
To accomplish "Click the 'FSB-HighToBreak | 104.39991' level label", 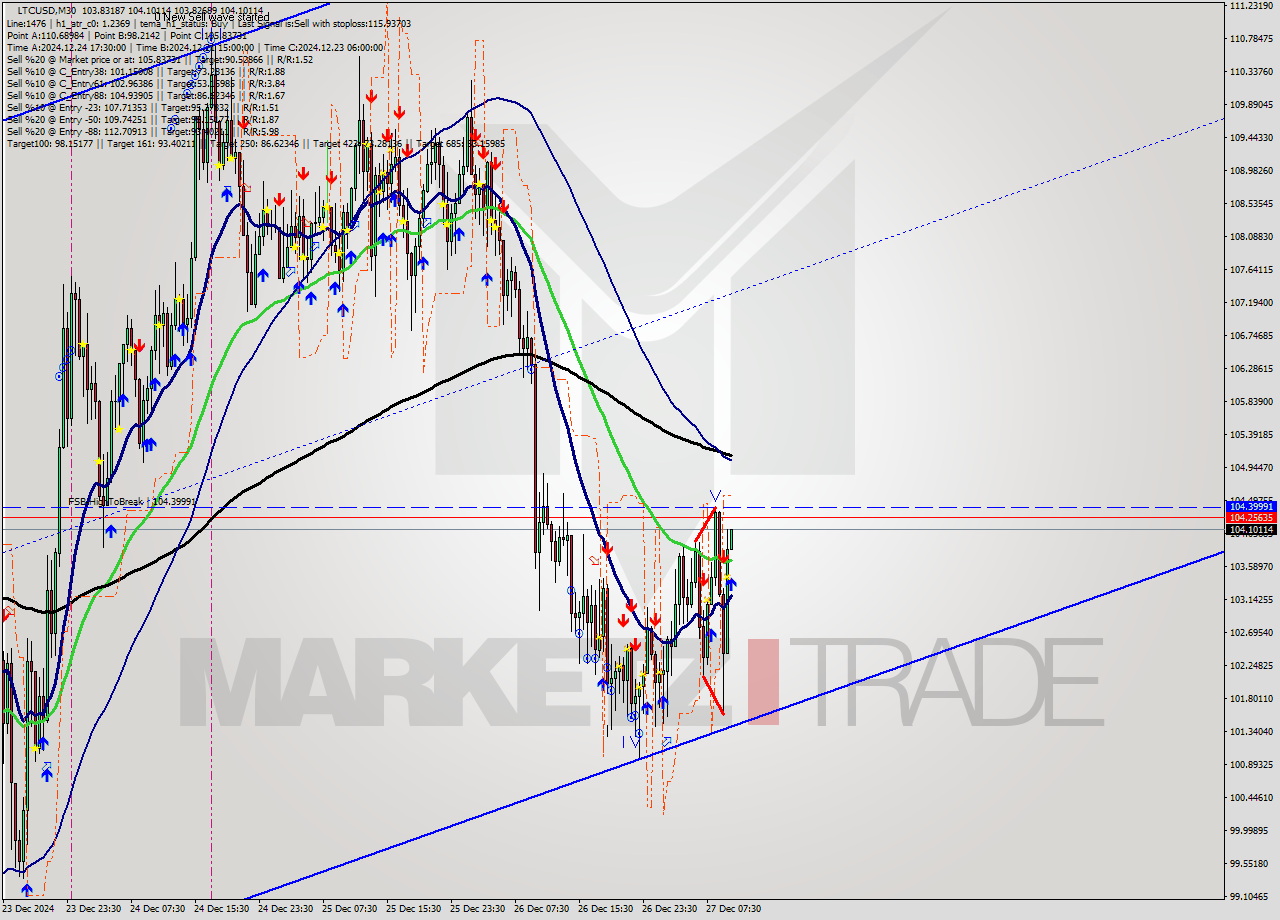I will [x=132, y=502].
